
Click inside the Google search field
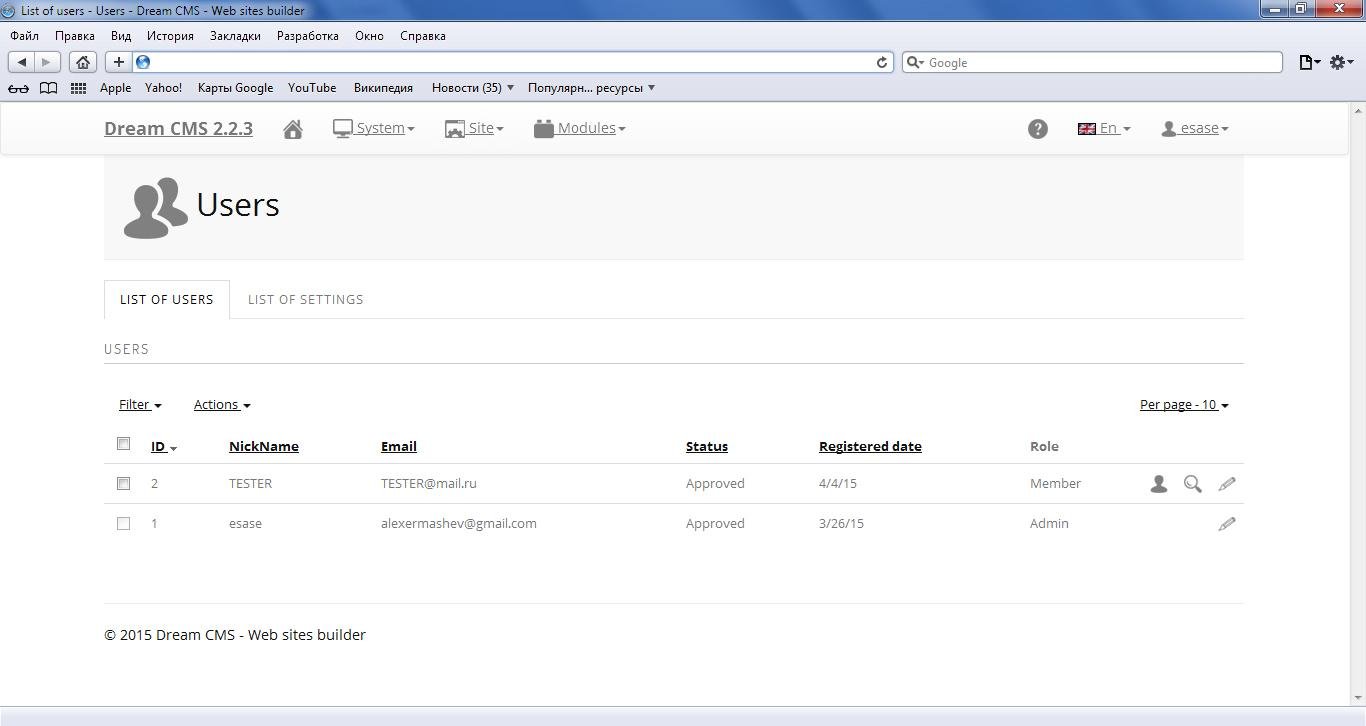1090,62
